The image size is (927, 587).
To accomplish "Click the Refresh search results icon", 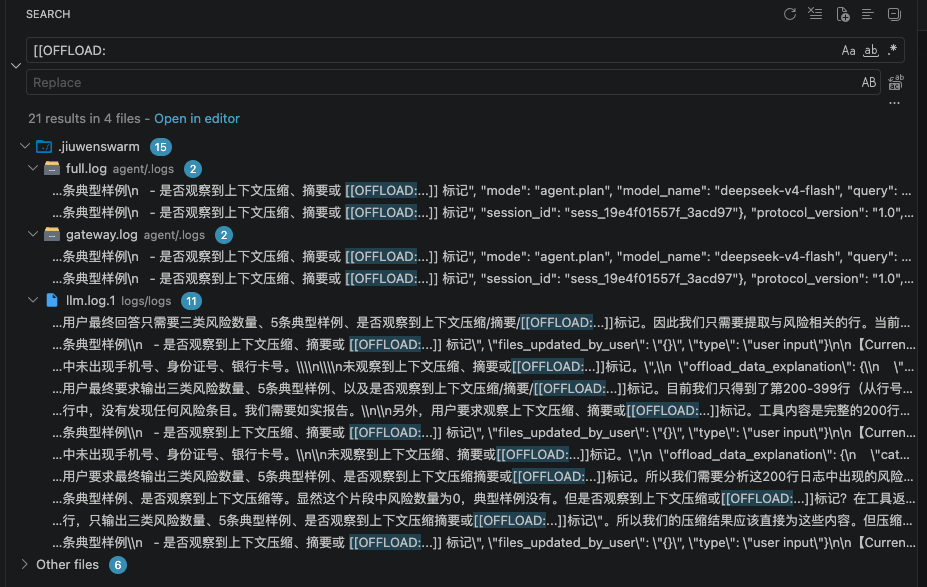I will [x=790, y=14].
